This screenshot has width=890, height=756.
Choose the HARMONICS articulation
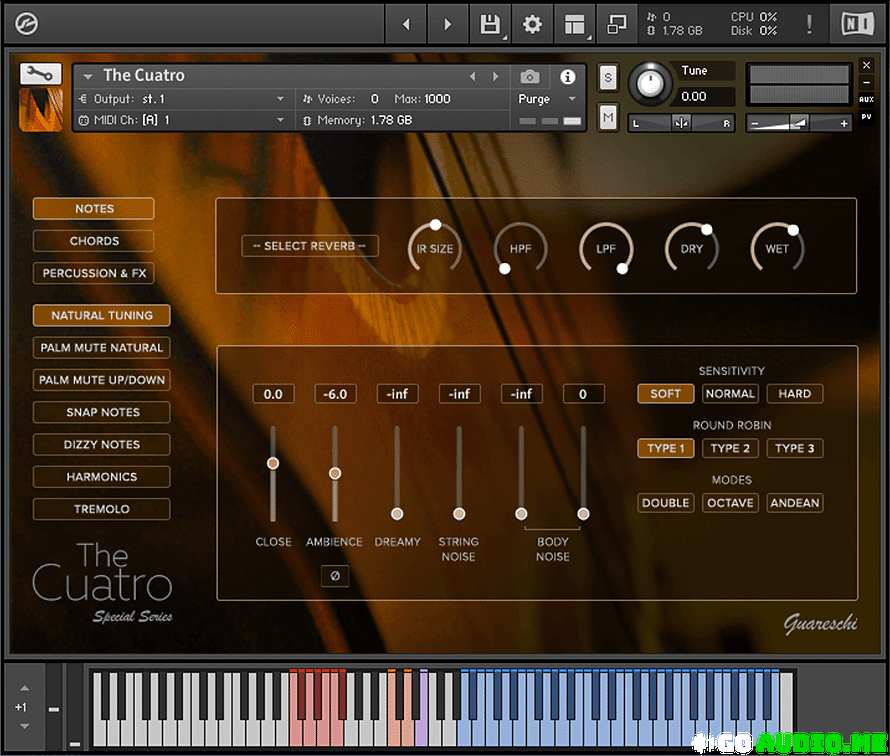pyautogui.click(x=101, y=477)
